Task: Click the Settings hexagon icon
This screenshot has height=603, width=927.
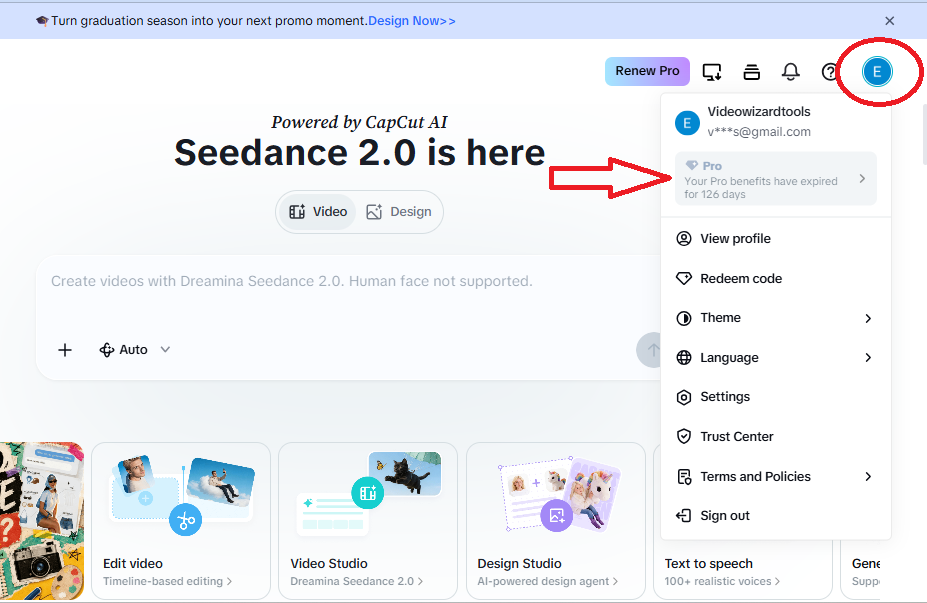Action: point(684,397)
